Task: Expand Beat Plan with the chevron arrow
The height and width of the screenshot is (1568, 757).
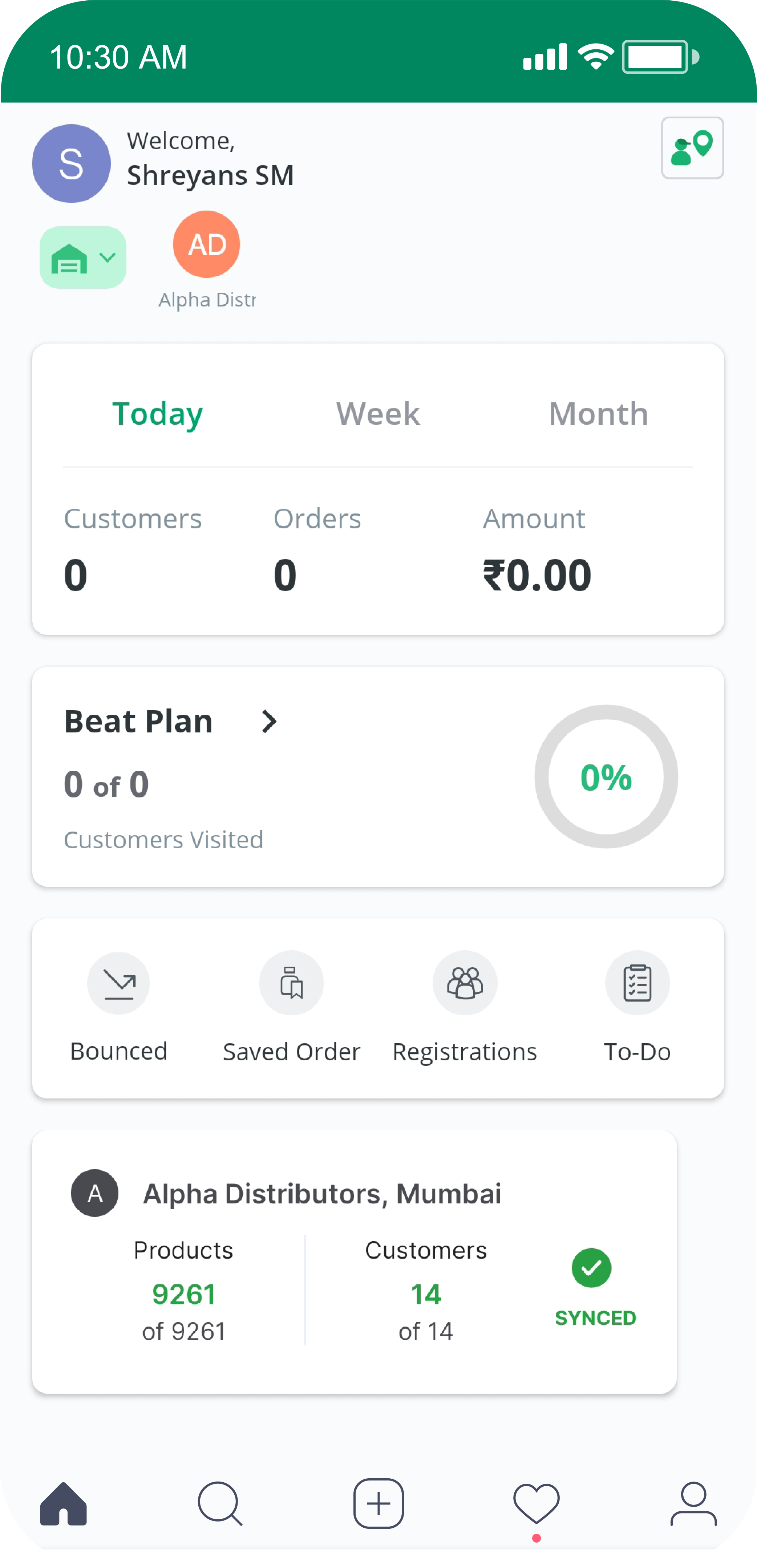Action: (x=268, y=721)
